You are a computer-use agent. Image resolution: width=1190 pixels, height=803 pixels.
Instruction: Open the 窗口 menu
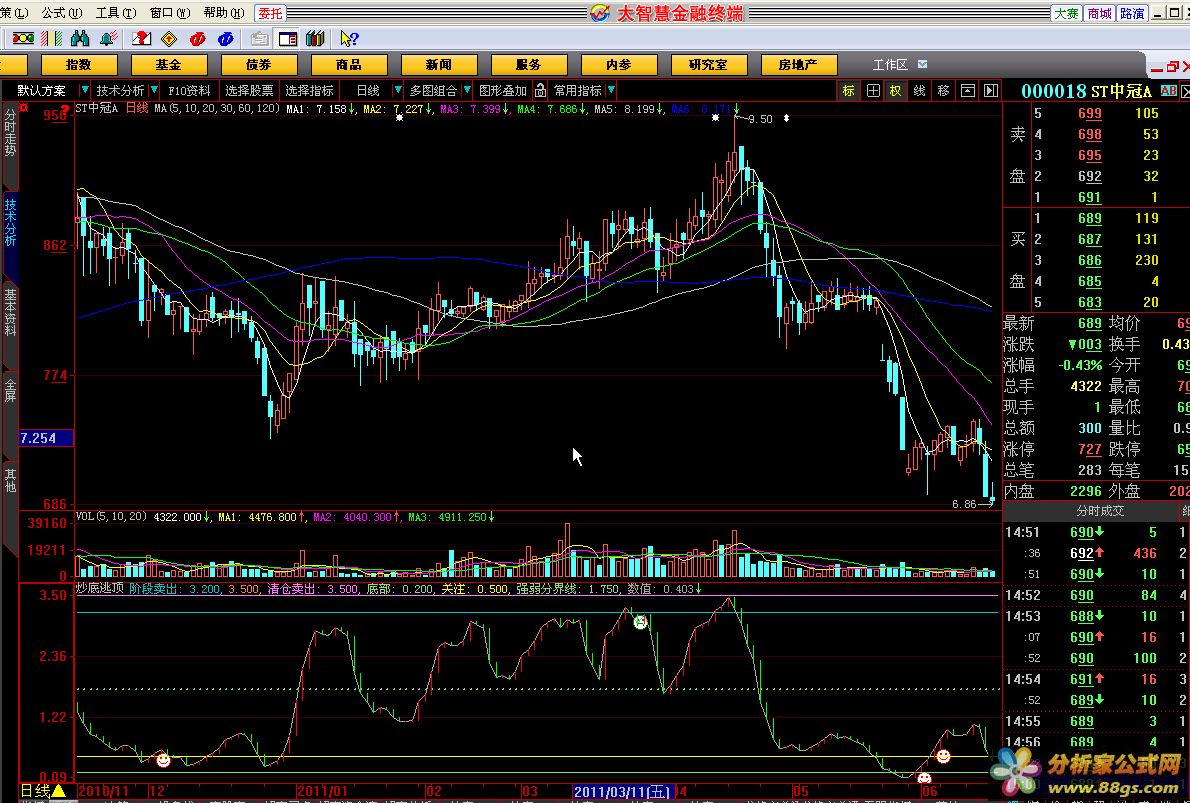[170, 13]
